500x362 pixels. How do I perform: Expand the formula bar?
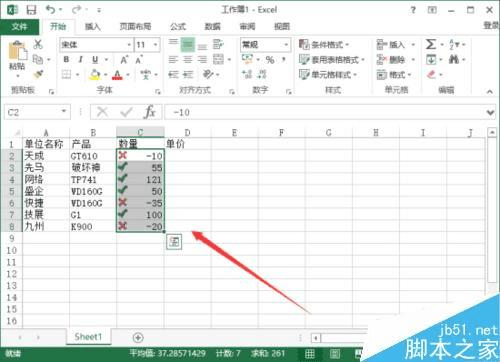coord(490,112)
